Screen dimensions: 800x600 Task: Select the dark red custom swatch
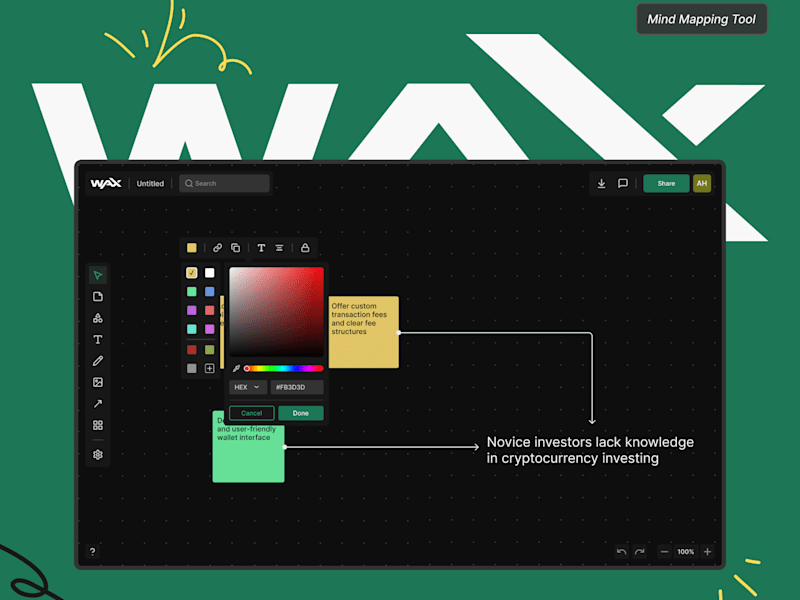click(192, 349)
